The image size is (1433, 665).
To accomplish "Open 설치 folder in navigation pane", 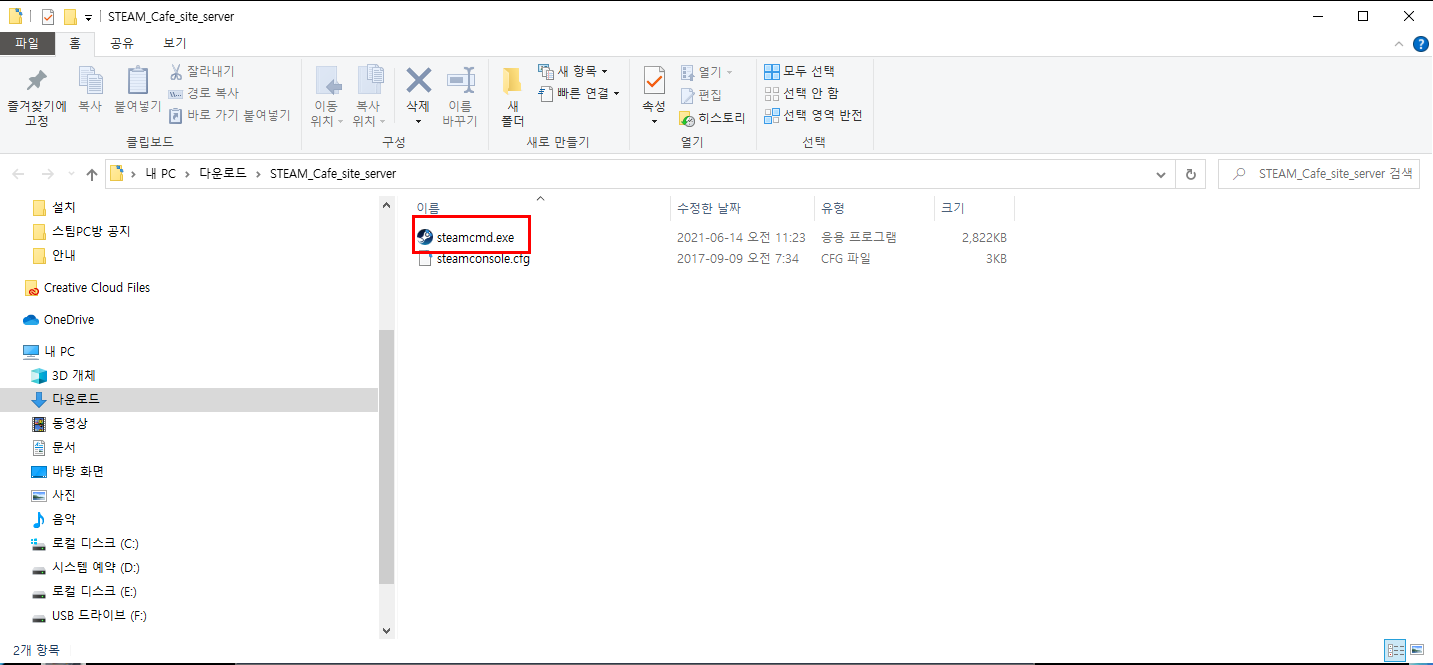I will (54, 207).
